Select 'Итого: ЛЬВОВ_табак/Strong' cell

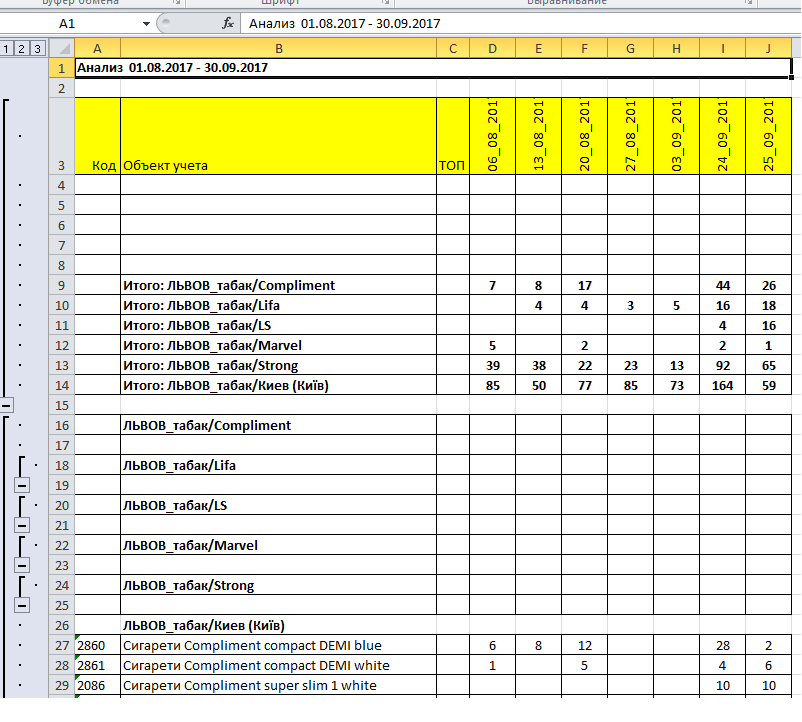click(279, 366)
